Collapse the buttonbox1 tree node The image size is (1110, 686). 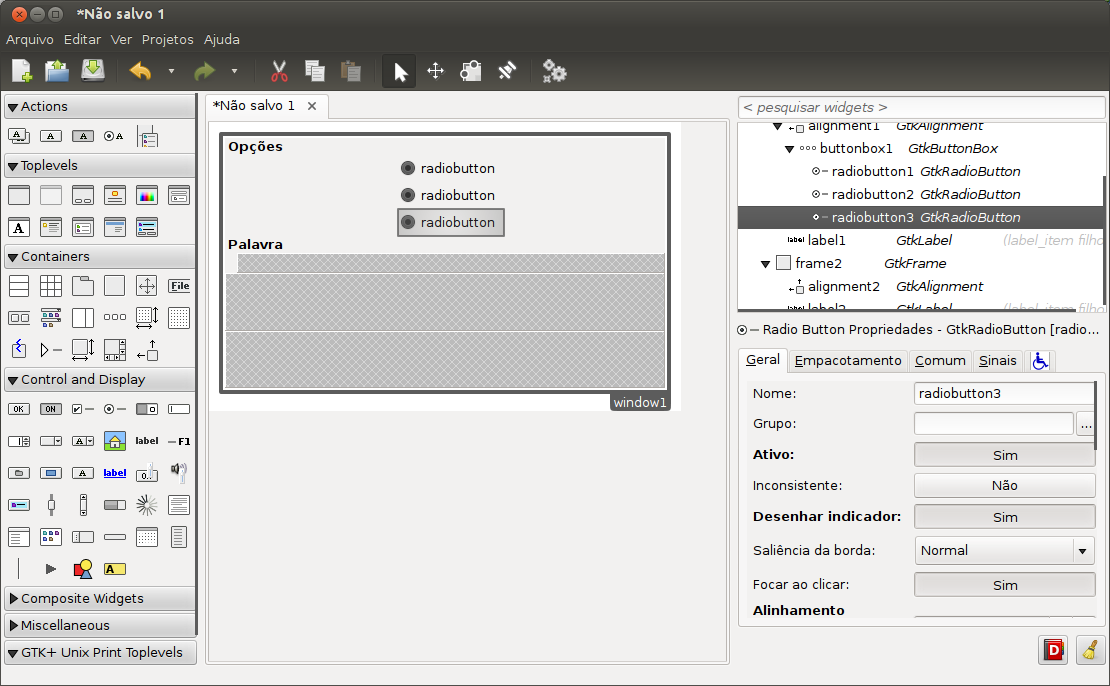click(789, 149)
